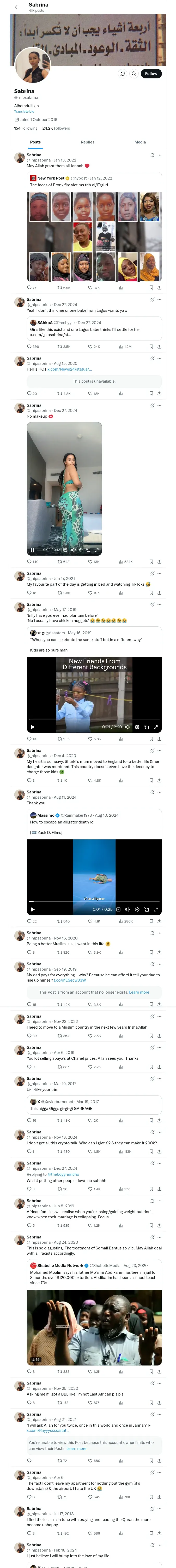Open settings gear on 'New Friends' video
The image size is (176, 1568).
(137, 726)
